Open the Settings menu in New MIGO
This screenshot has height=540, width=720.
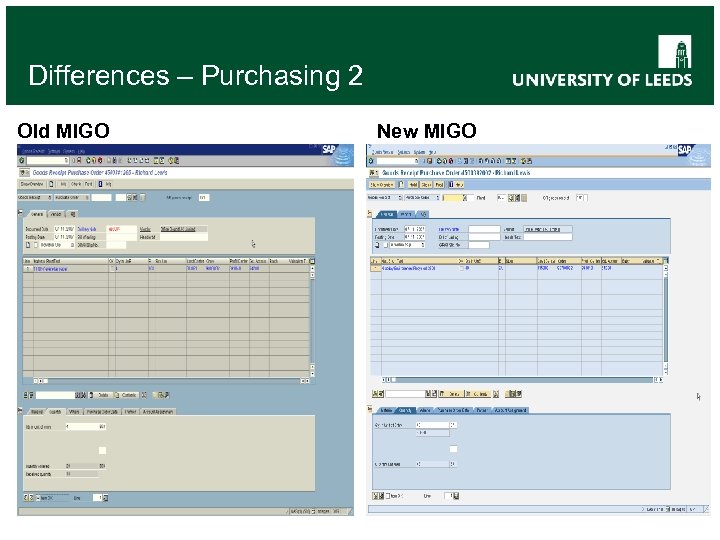click(403, 152)
